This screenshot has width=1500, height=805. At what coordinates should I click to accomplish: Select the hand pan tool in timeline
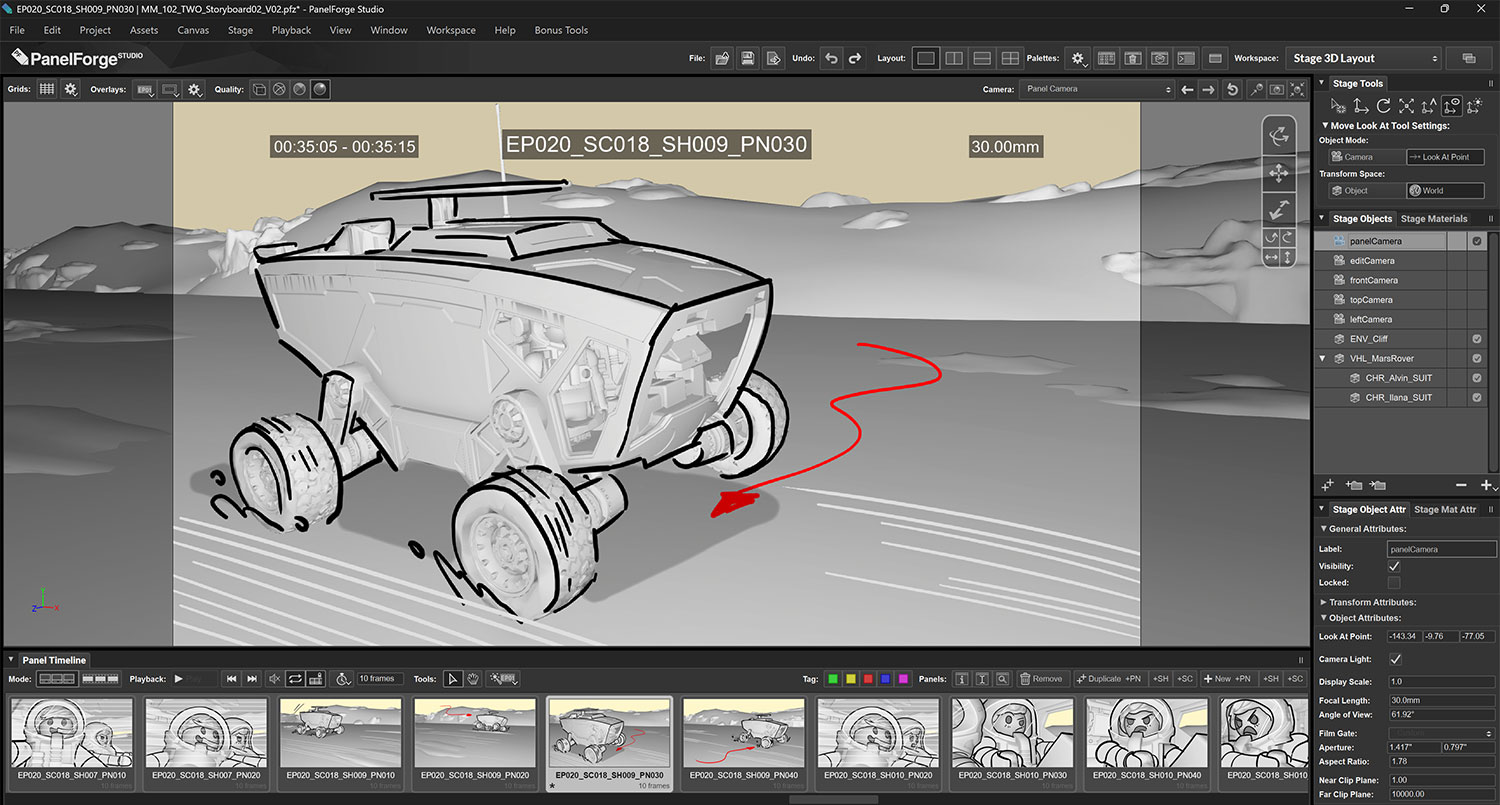473,679
